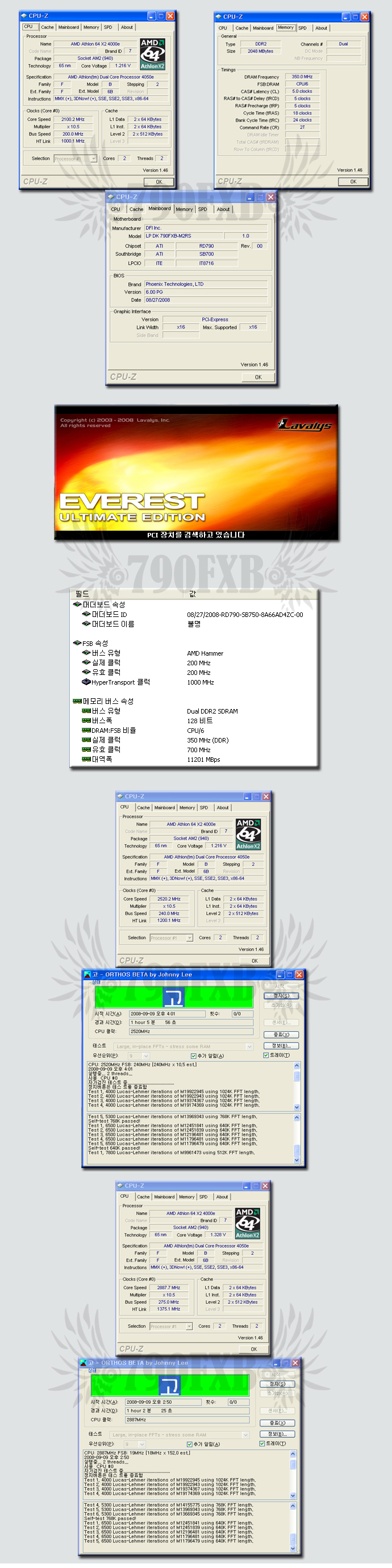Click OK in the Memory CPU-Z window

pos(353,182)
